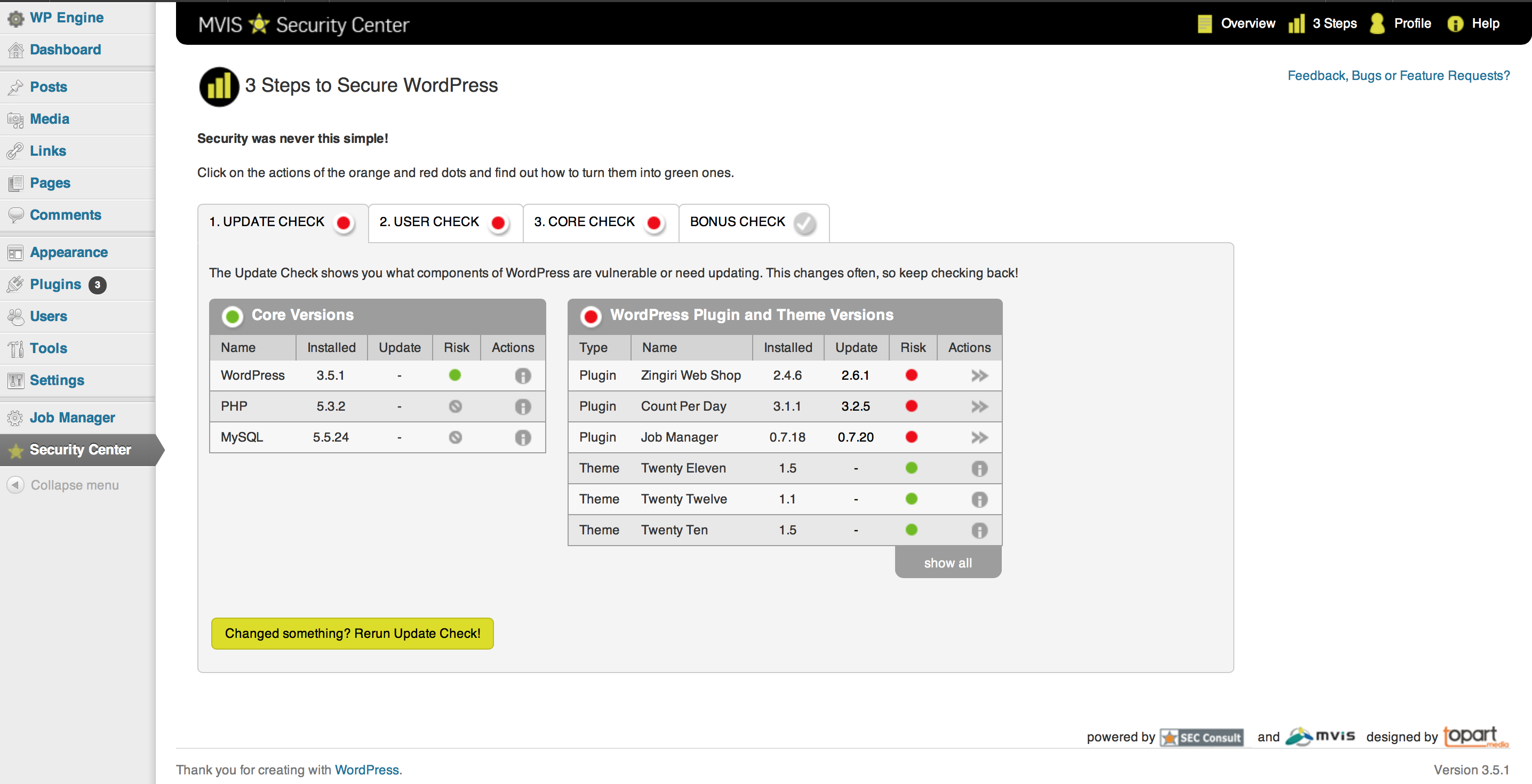The height and width of the screenshot is (784, 1532).
Task: Click Zingiri Web Shop update version 2.6.1
Action: [855, 375]
